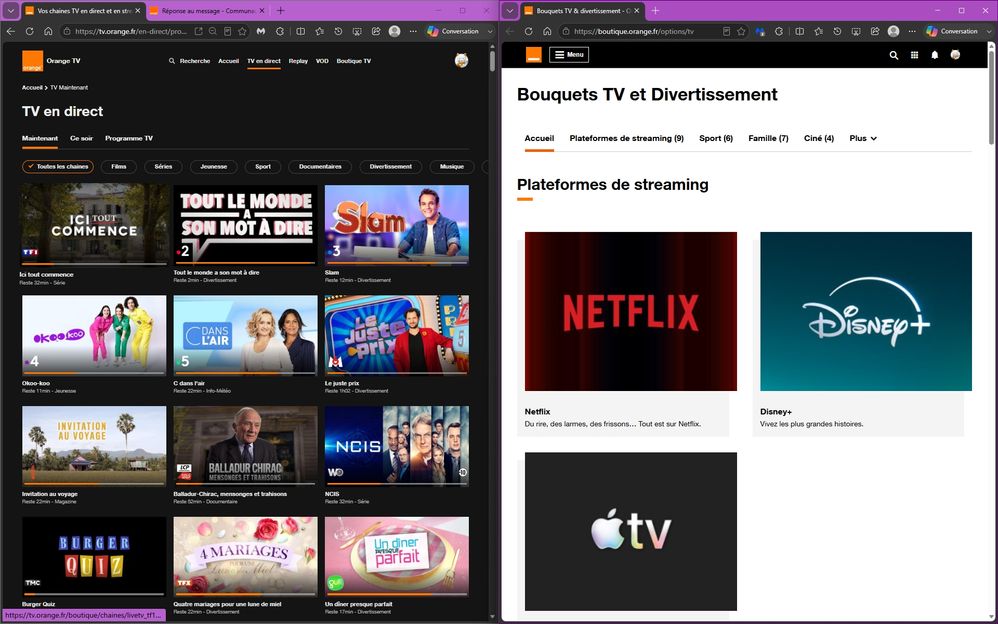Screen dimensions: 998x624
Task: Toggle the Musique channel filter
Action: click(451, 167)
